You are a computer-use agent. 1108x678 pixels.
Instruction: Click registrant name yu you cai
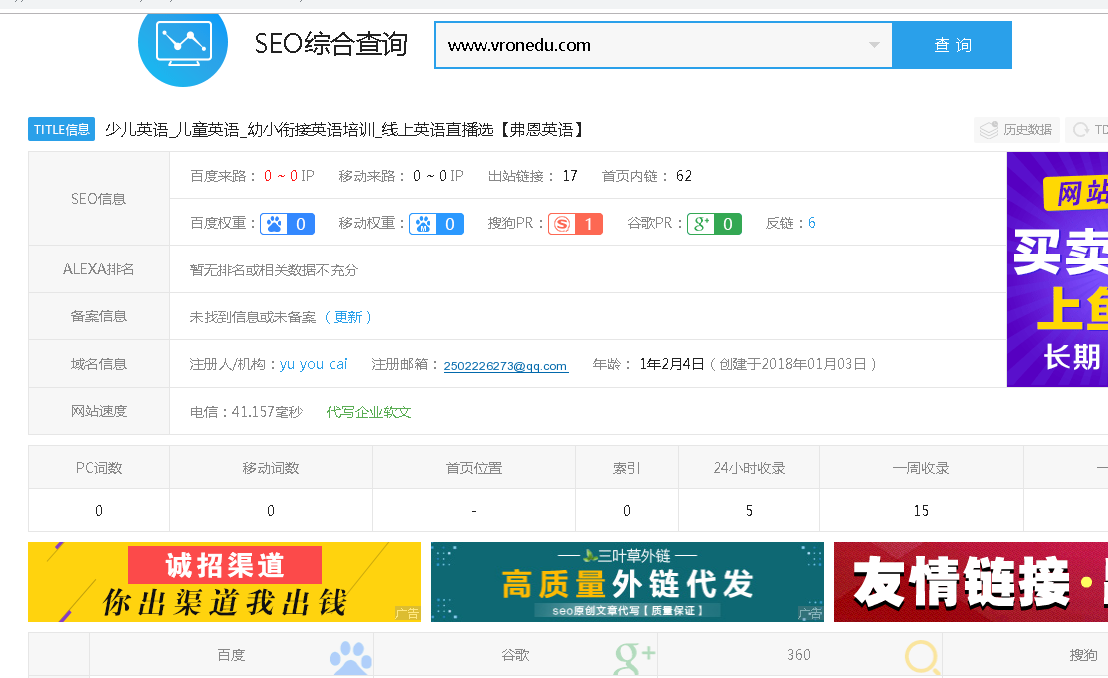coord(313,364)
